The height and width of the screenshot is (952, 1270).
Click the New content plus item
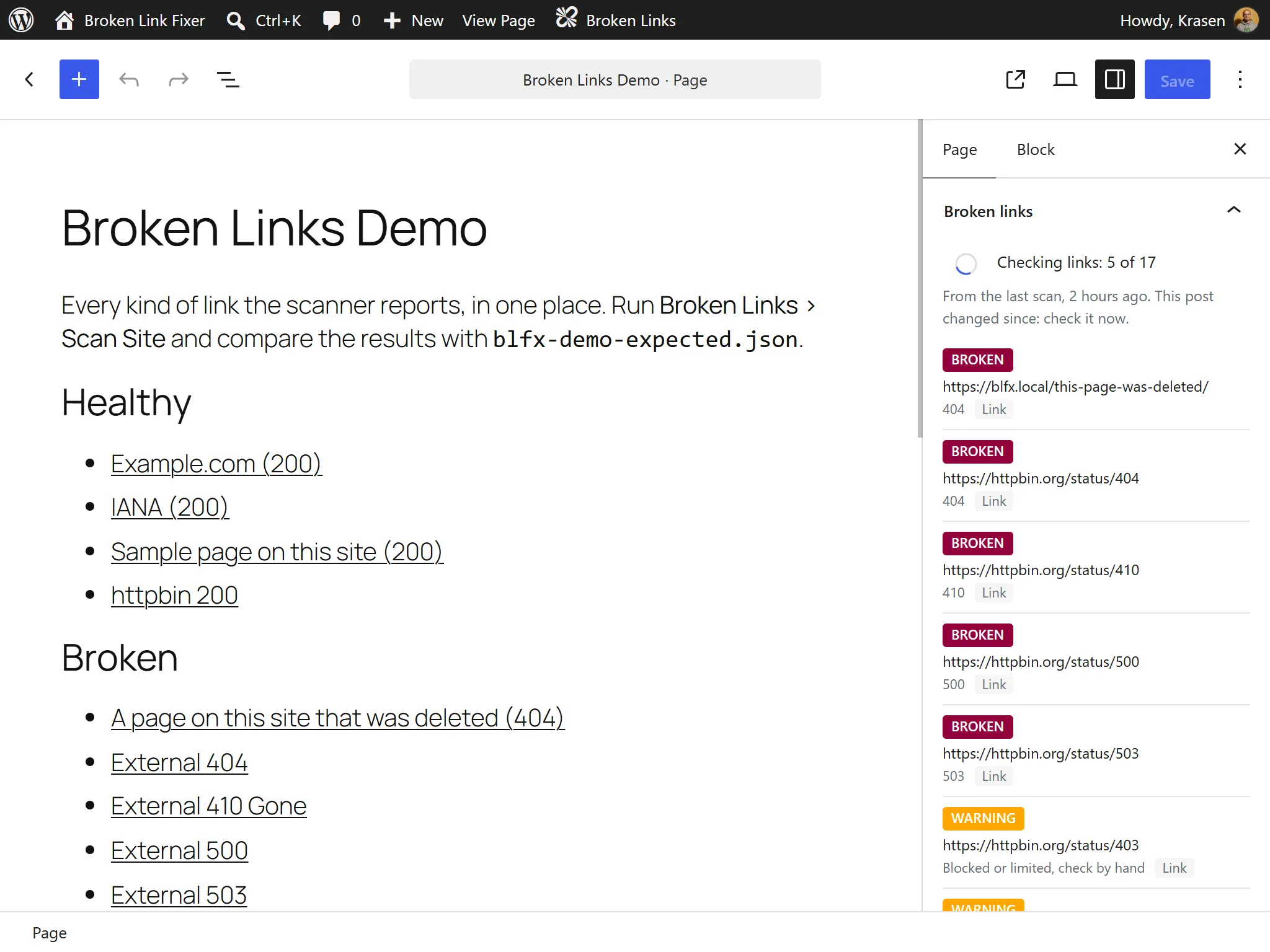413,20
